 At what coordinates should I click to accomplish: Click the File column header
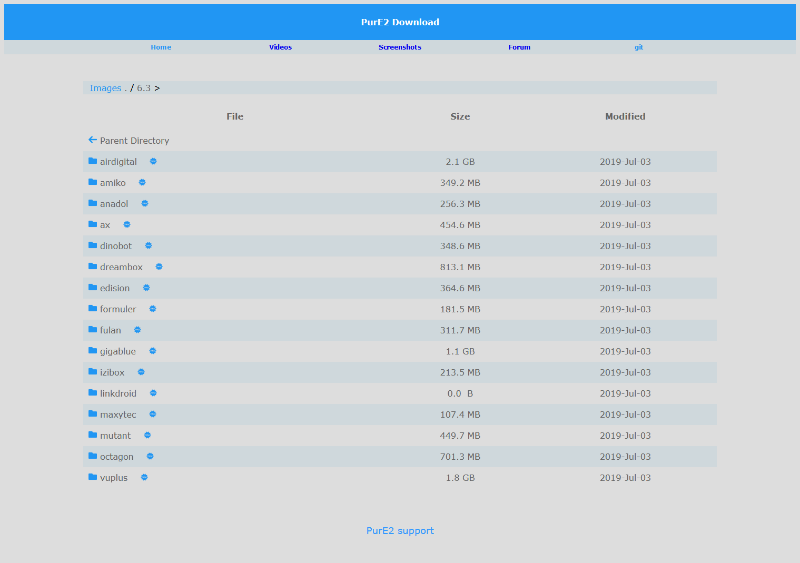pyautogui.click(x=235, y=116)
